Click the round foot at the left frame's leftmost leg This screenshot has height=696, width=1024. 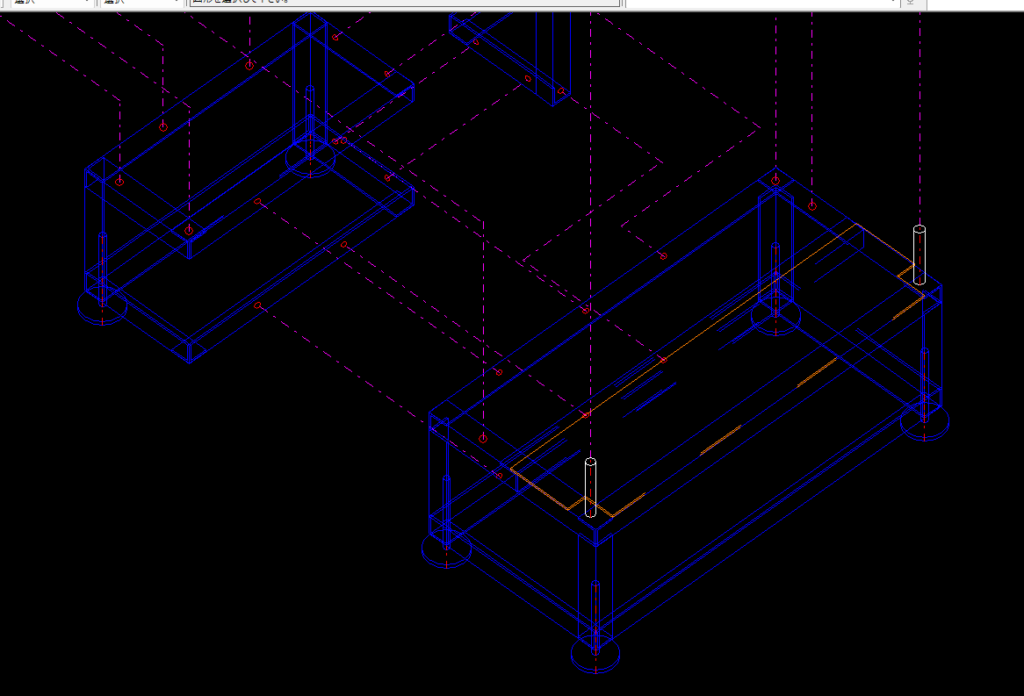(102, 308)
